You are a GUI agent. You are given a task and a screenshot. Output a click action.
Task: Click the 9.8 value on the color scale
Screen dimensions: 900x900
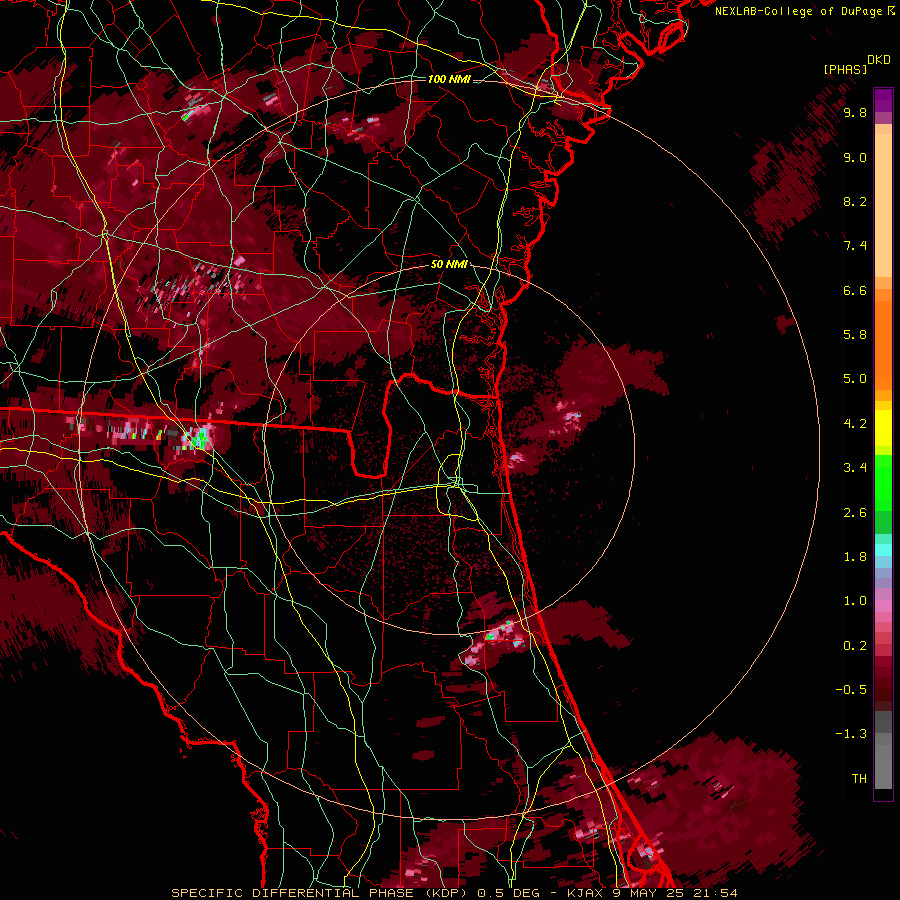tap(855, 112)
